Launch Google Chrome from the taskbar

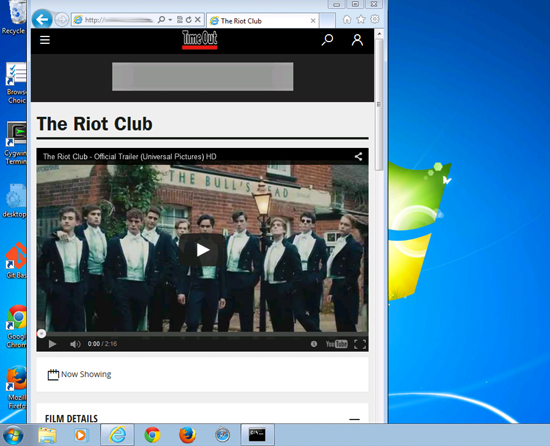[152, 435]
